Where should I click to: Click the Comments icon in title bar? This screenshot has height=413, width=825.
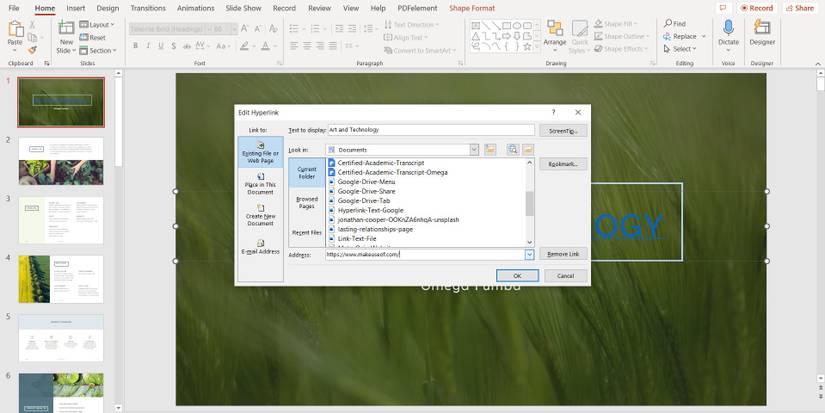tap(723, 8)
